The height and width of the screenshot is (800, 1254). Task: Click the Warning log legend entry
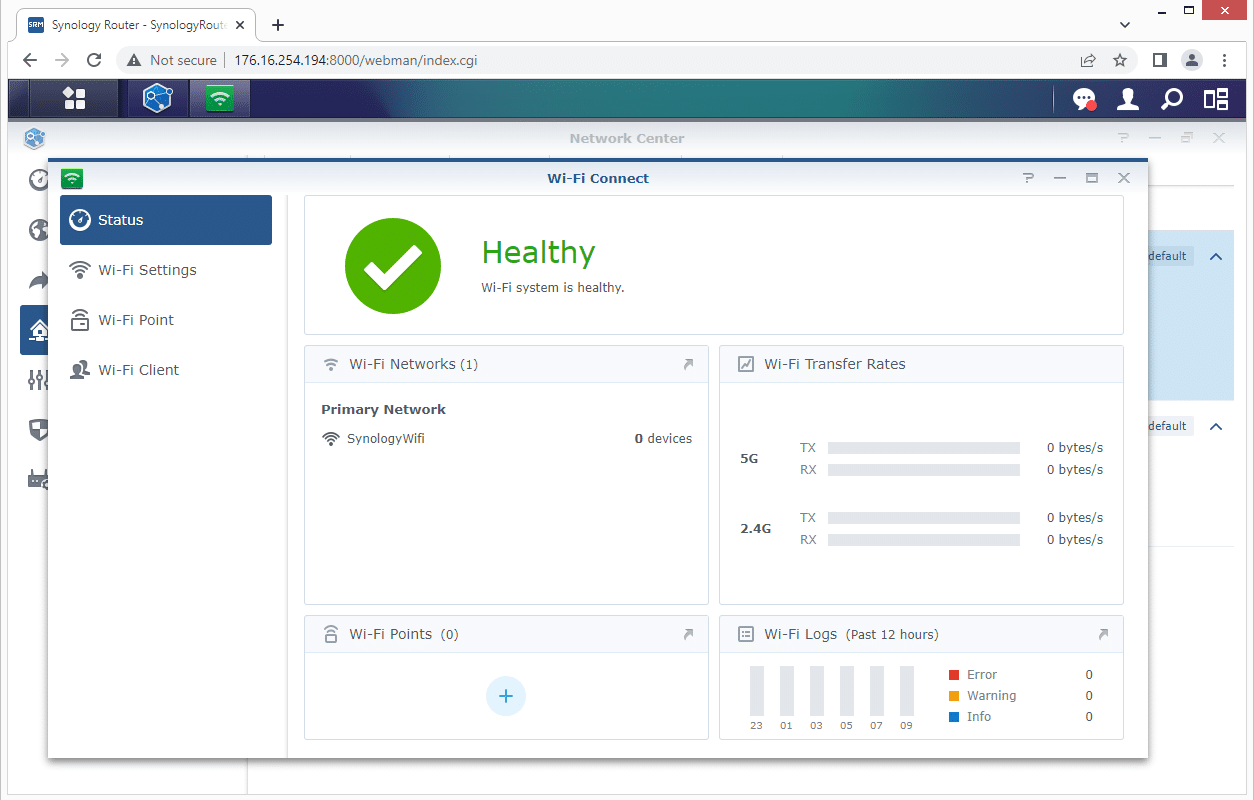(982, 696)
